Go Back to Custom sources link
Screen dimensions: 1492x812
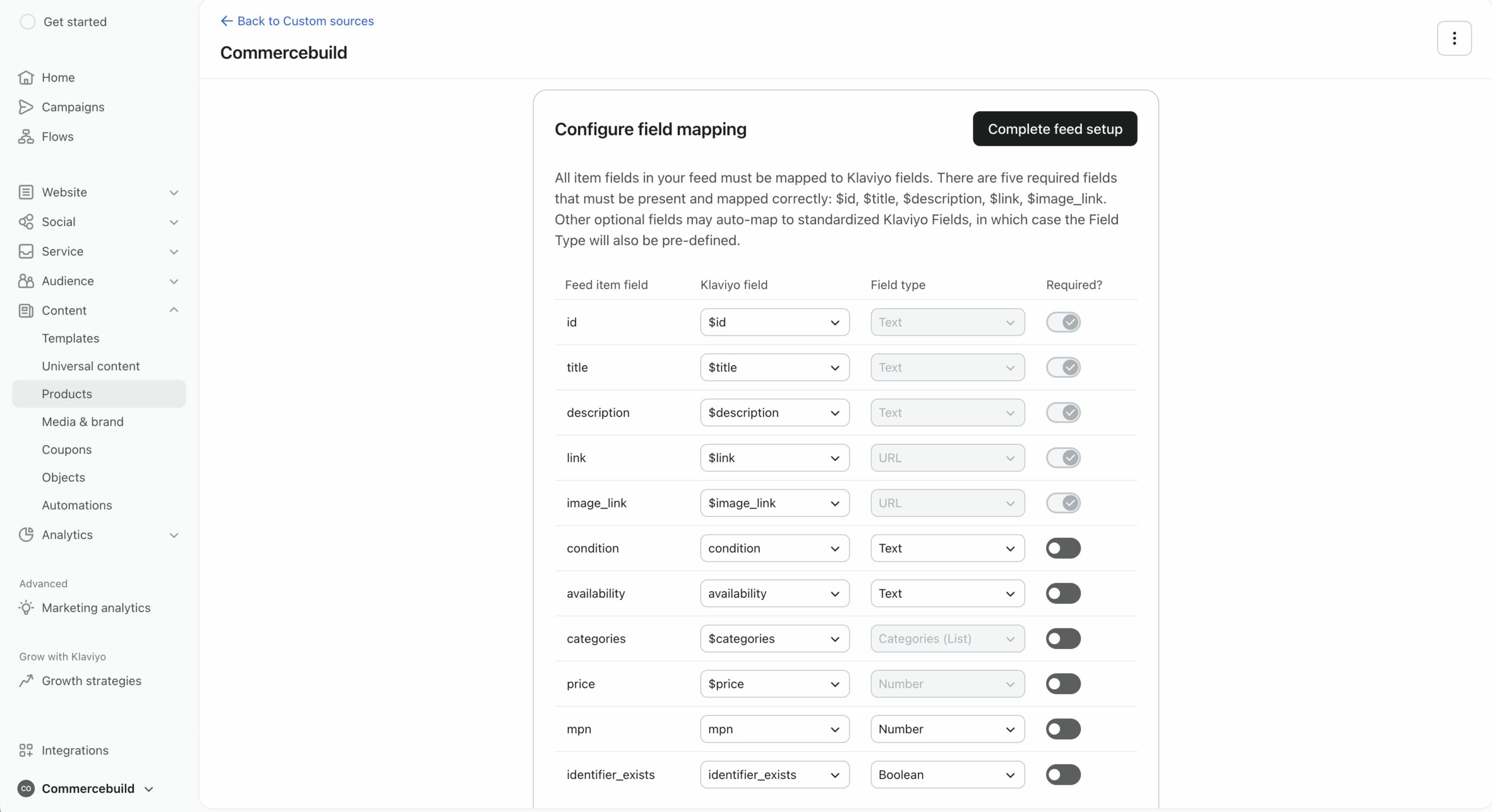point(297,21)
